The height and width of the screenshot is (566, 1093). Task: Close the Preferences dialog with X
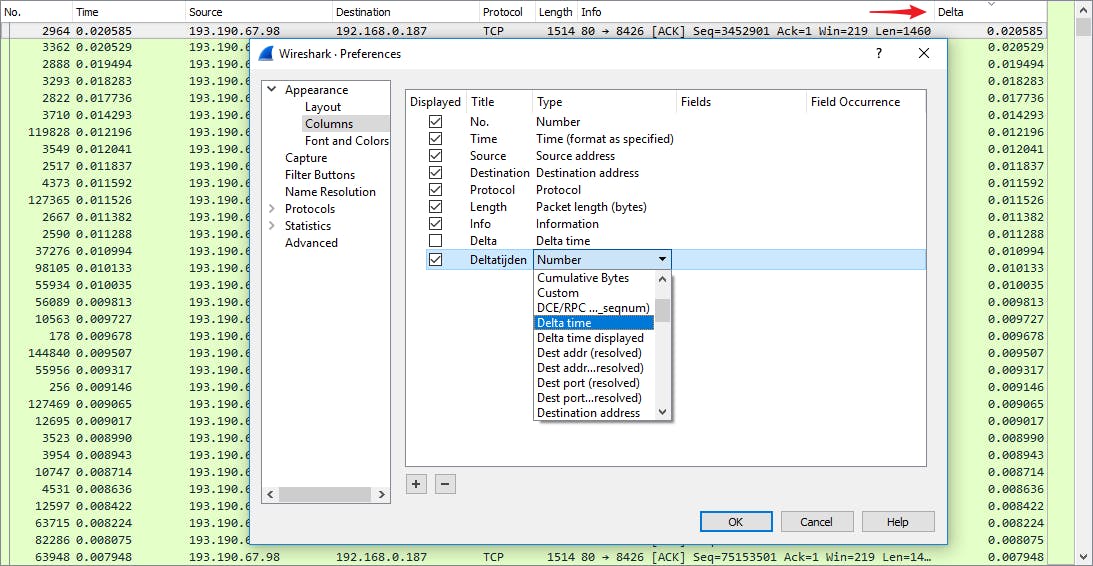pyautogui.click(x=924, y=53)
